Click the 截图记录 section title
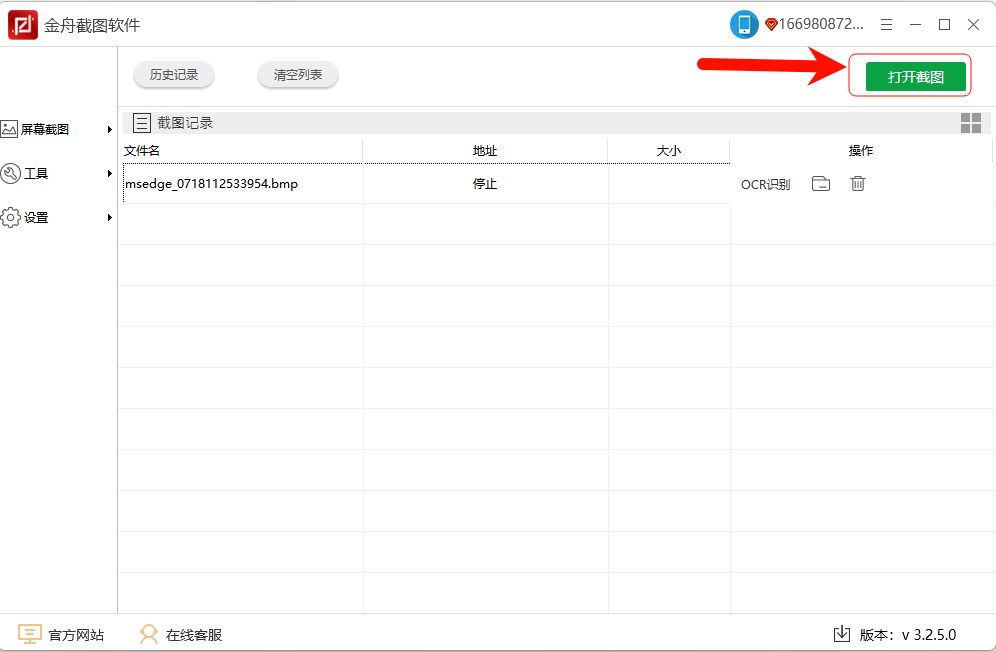This screenshot has height=652, width=996. (x=185, y=123)
